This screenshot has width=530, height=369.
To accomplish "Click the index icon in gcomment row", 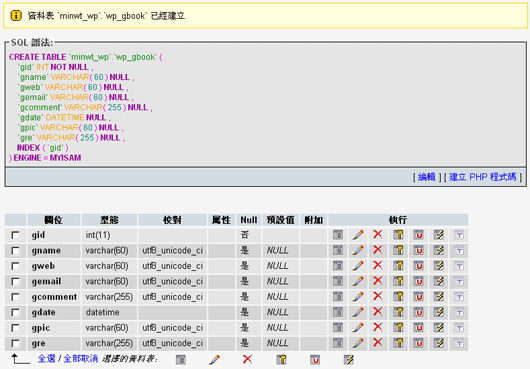I will point(439,297).
